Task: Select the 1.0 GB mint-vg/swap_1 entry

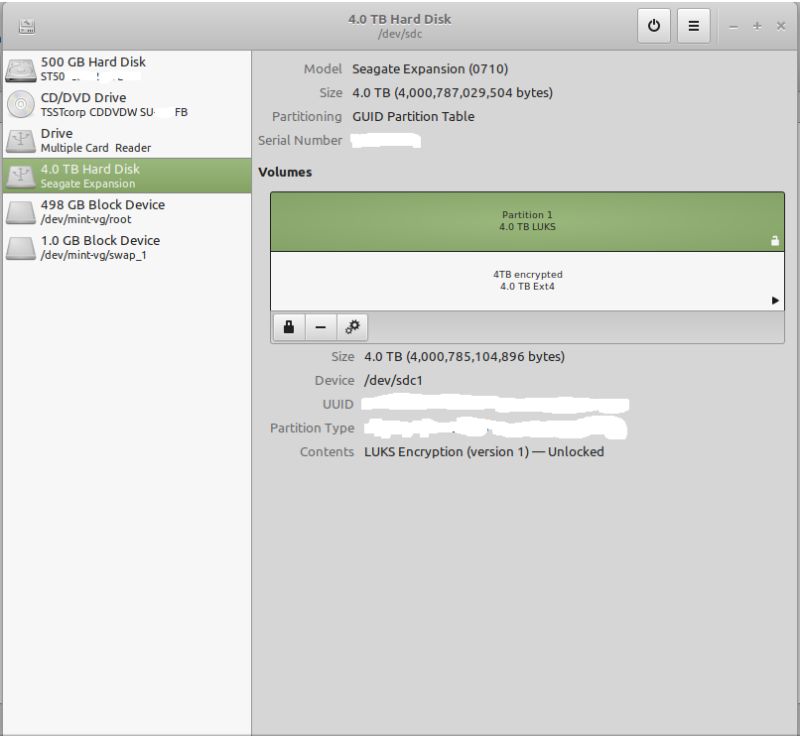Action: [120, 247]
